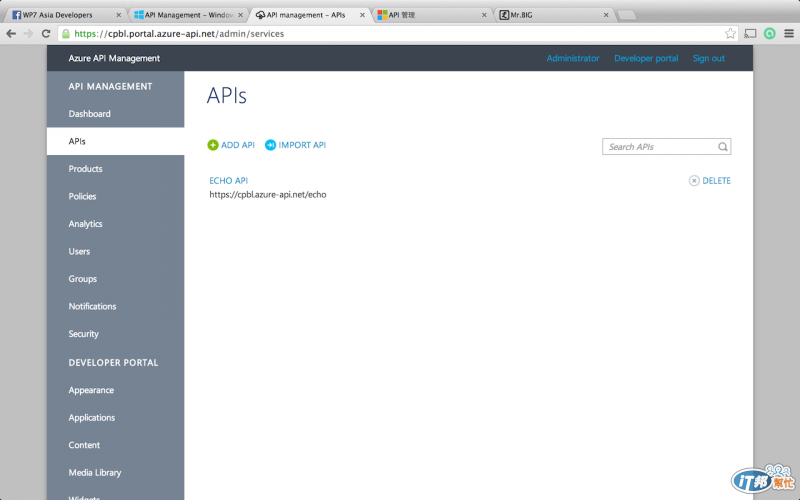The width and height of the screenshot is (800, 500).
Task: Click the Administrator link in the header
Action: click(572, 58)
